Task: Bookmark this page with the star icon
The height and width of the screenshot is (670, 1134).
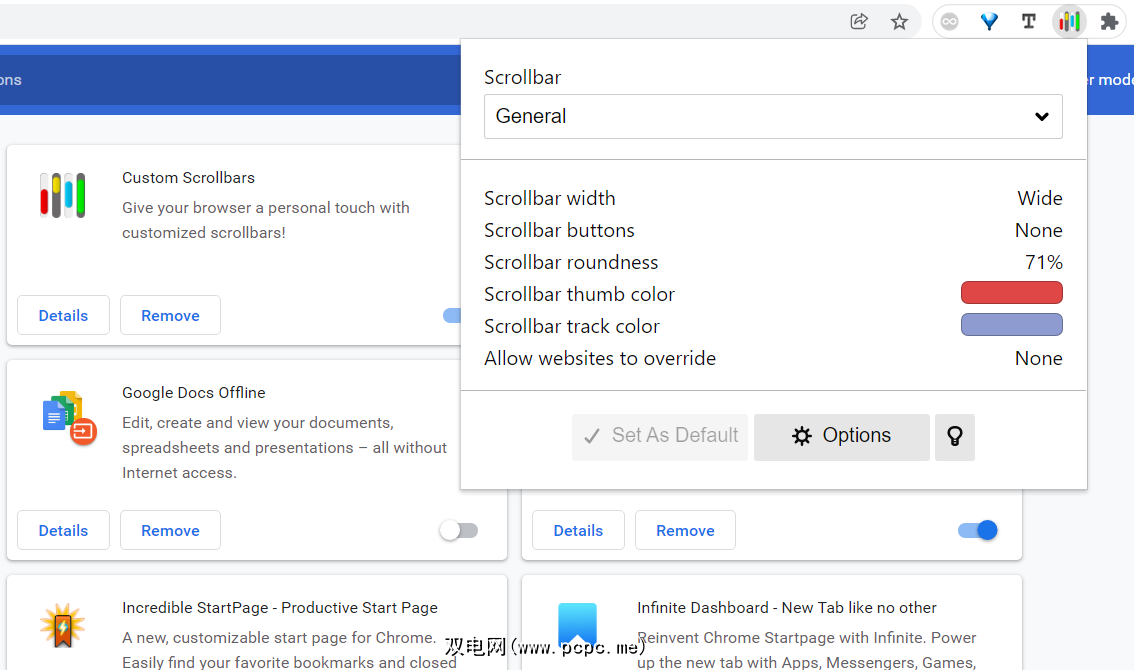Action: click(899, 21)
